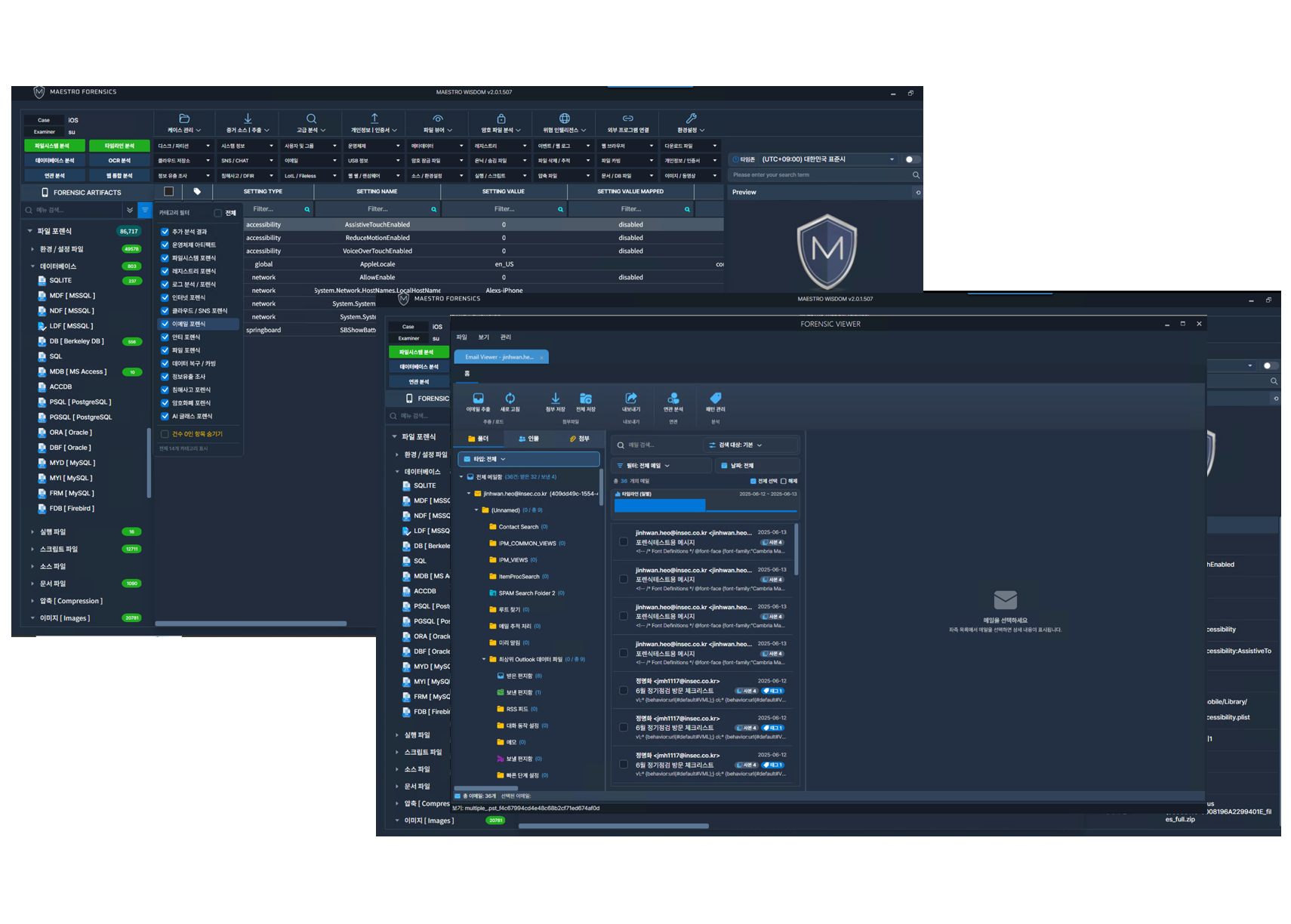Check the 전체 checkbox in category filter

(x=218, y=213)
